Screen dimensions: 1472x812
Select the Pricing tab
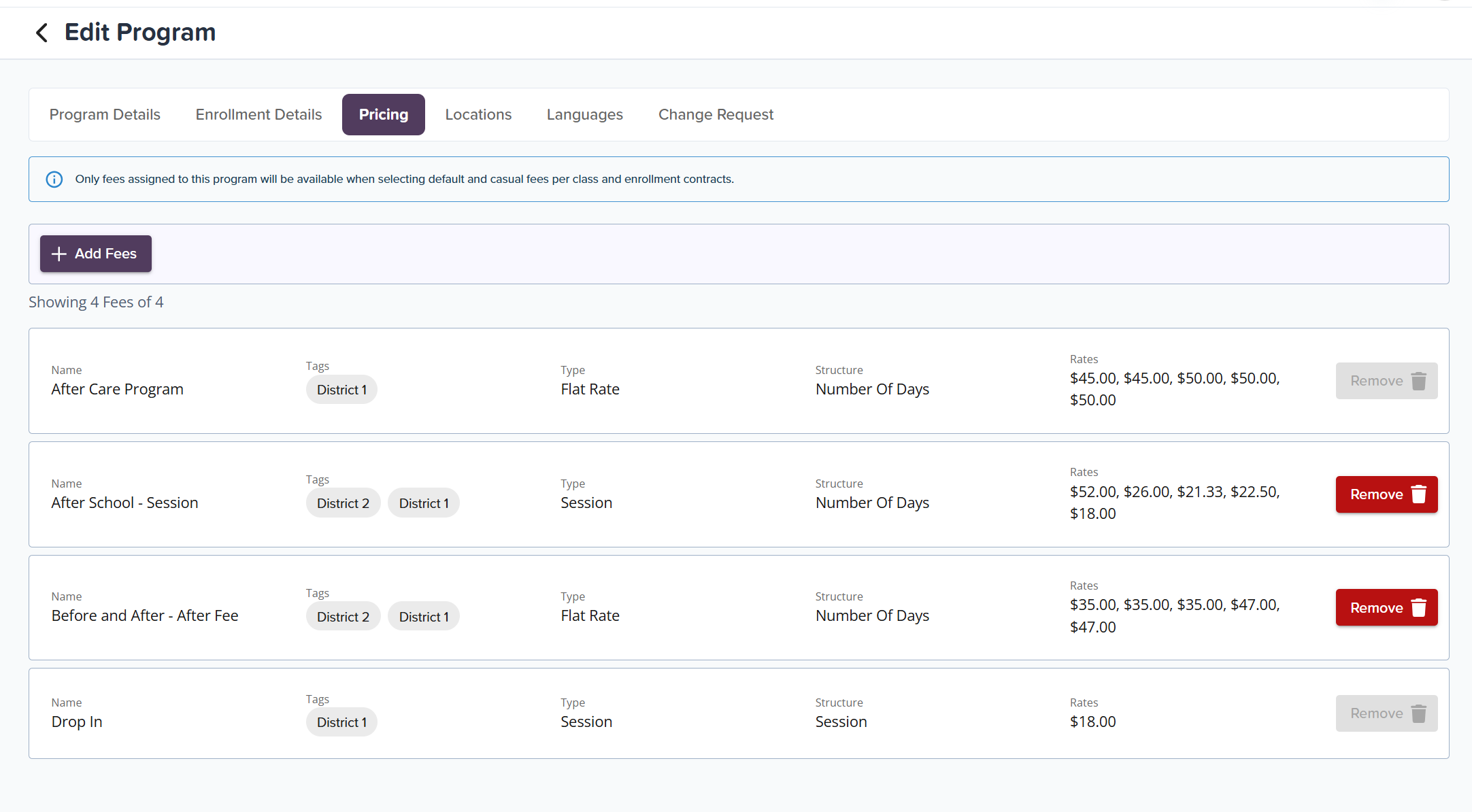tap(384, 114)
